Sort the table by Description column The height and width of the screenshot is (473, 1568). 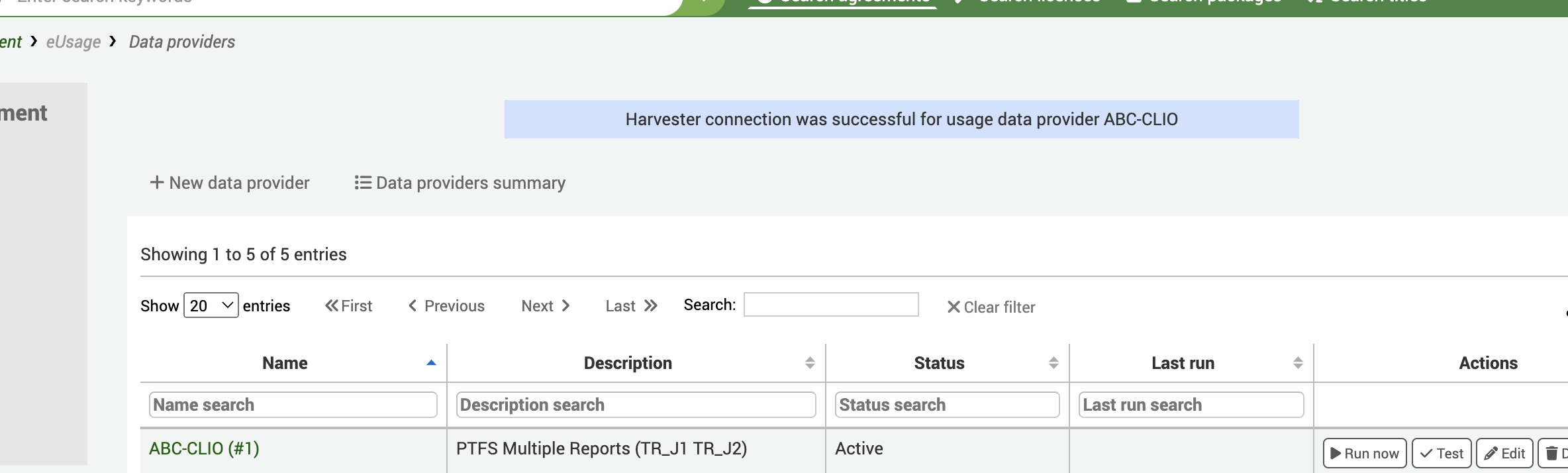628,363
